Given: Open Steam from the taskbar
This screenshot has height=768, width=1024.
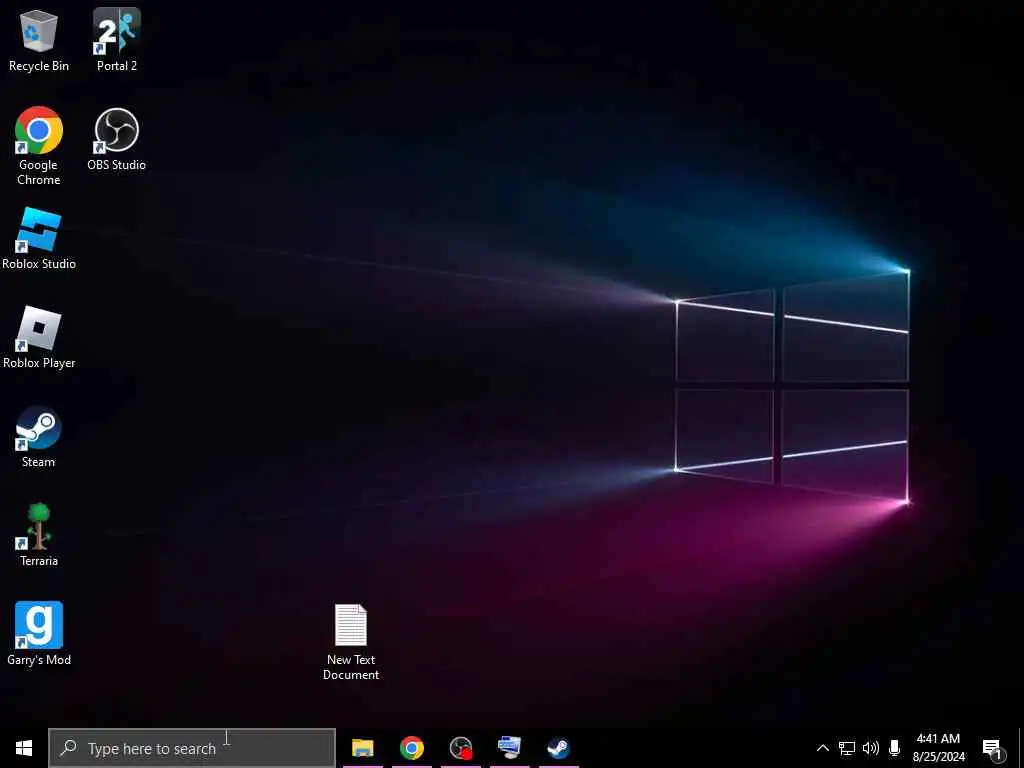Looking at the screenshot, I should tap(558, 748).
